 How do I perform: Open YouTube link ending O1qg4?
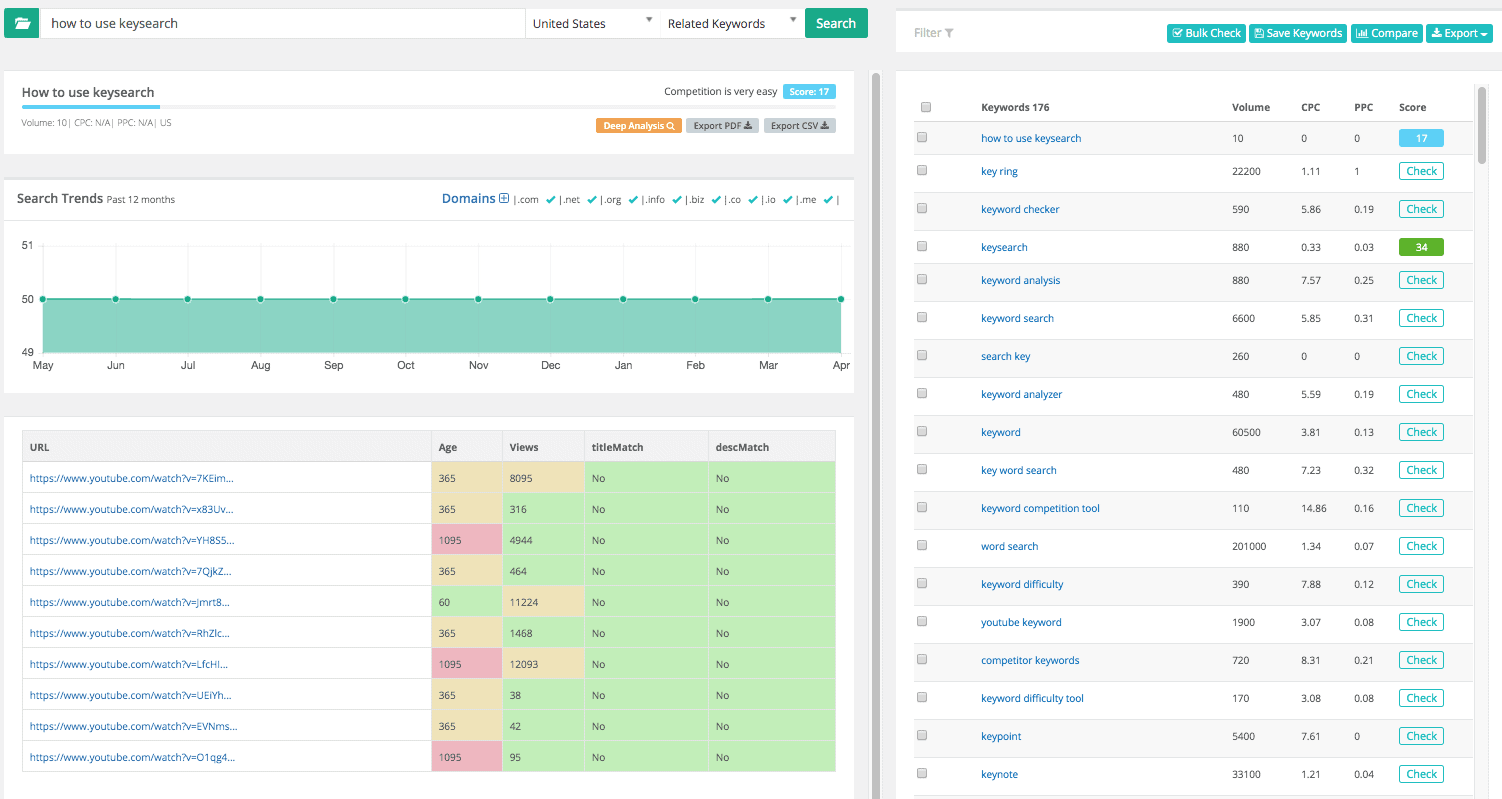tap(132, 757)
